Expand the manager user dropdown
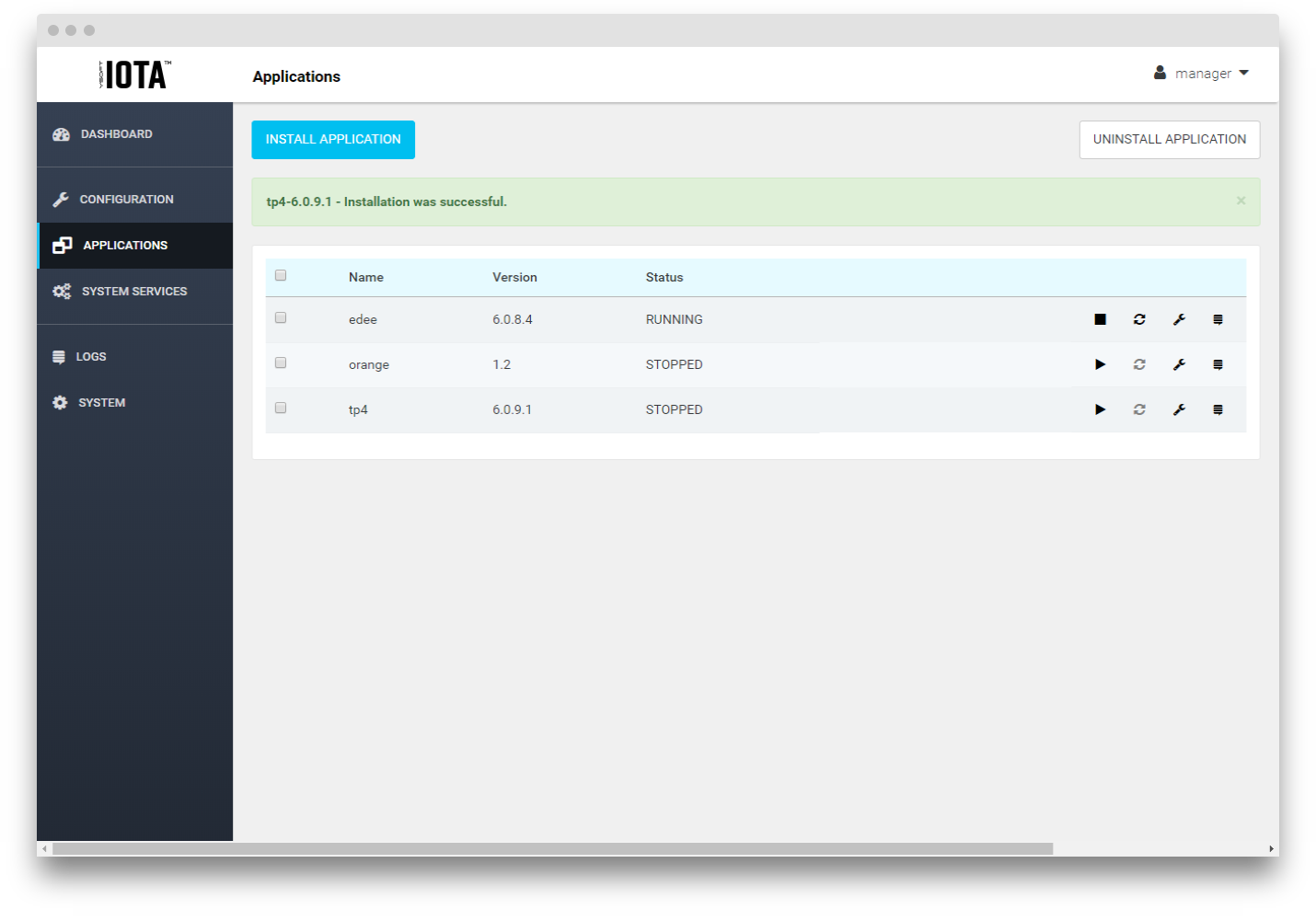Image resolution: width=1316 pixels, height=921 pixels. [1202, 74]
